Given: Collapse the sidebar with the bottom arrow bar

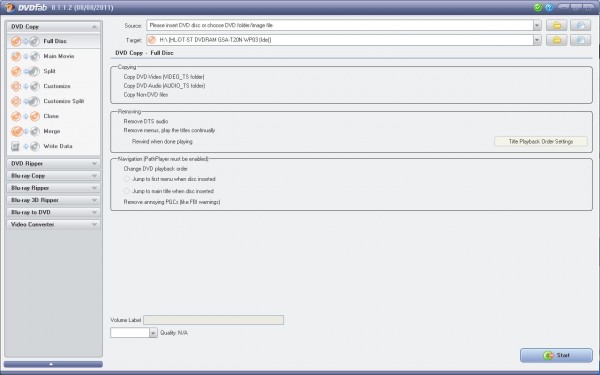Looking at the screenshot, I should [53, 364].
